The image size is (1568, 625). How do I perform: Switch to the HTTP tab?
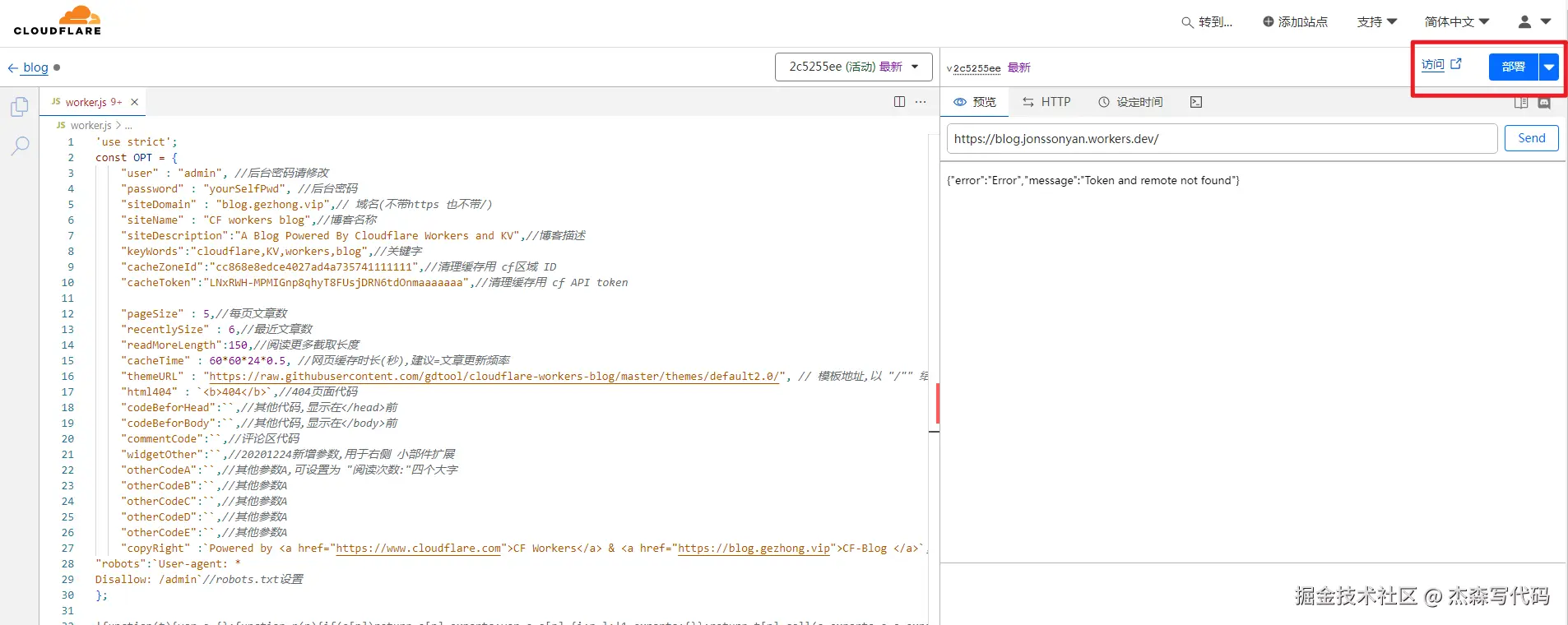(1046, 102)
